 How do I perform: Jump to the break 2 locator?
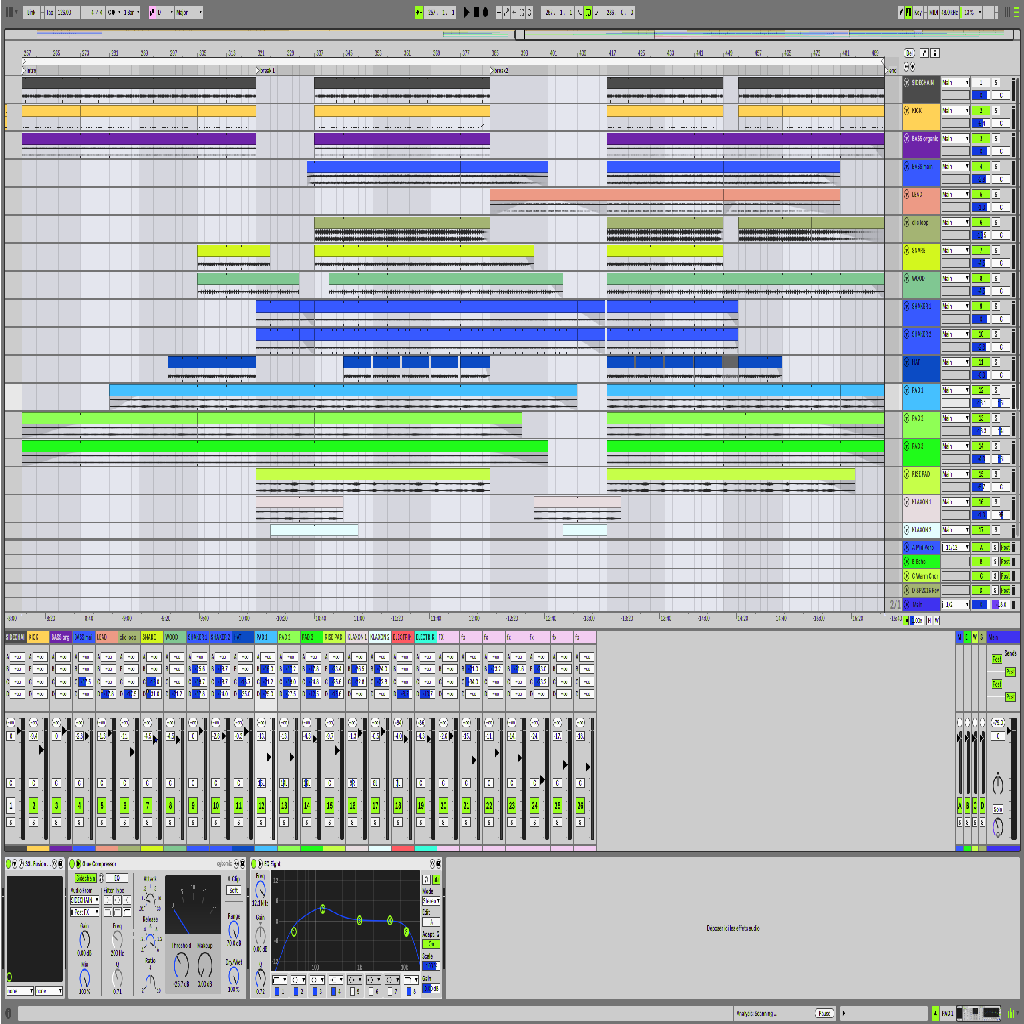(500, 70)
